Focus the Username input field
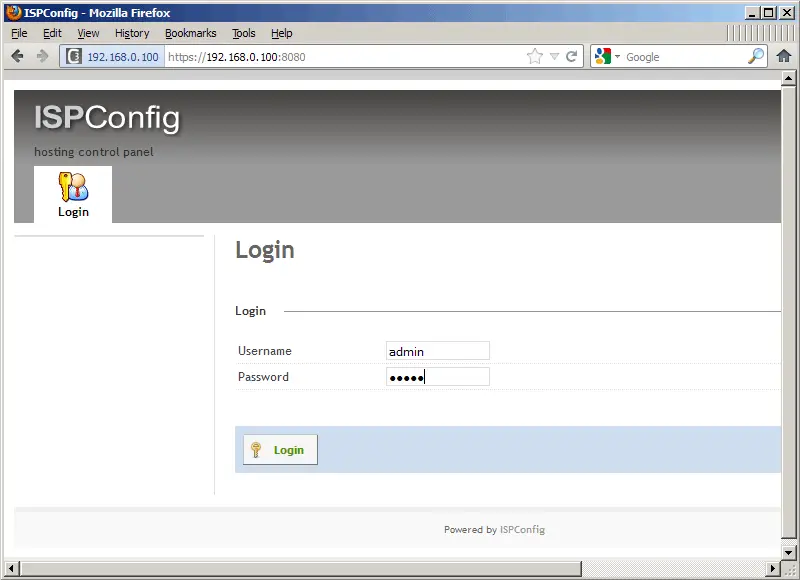The height and width of the screenshot is (580, 800). click(x=437, y=351)
